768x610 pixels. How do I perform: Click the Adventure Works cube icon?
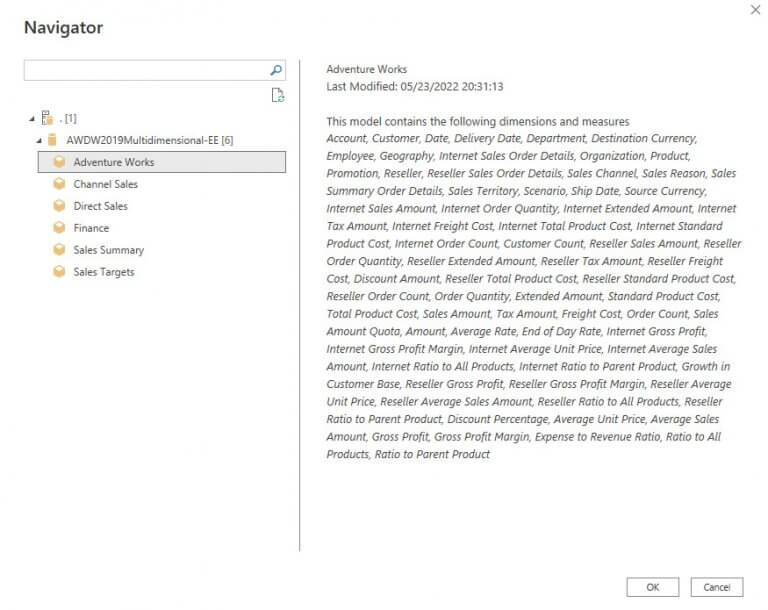[x=59, y=162]
